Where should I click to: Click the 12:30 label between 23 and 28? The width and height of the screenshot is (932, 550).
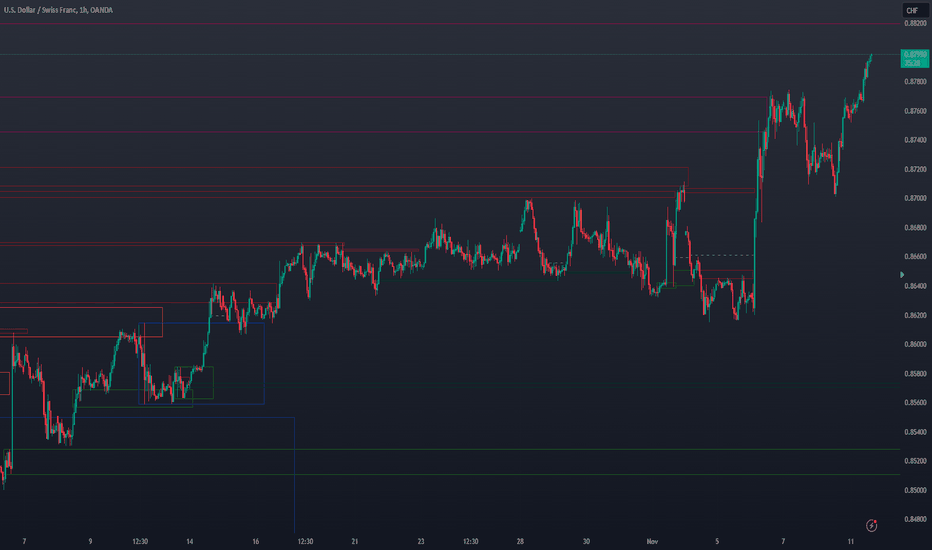[471, 542]
